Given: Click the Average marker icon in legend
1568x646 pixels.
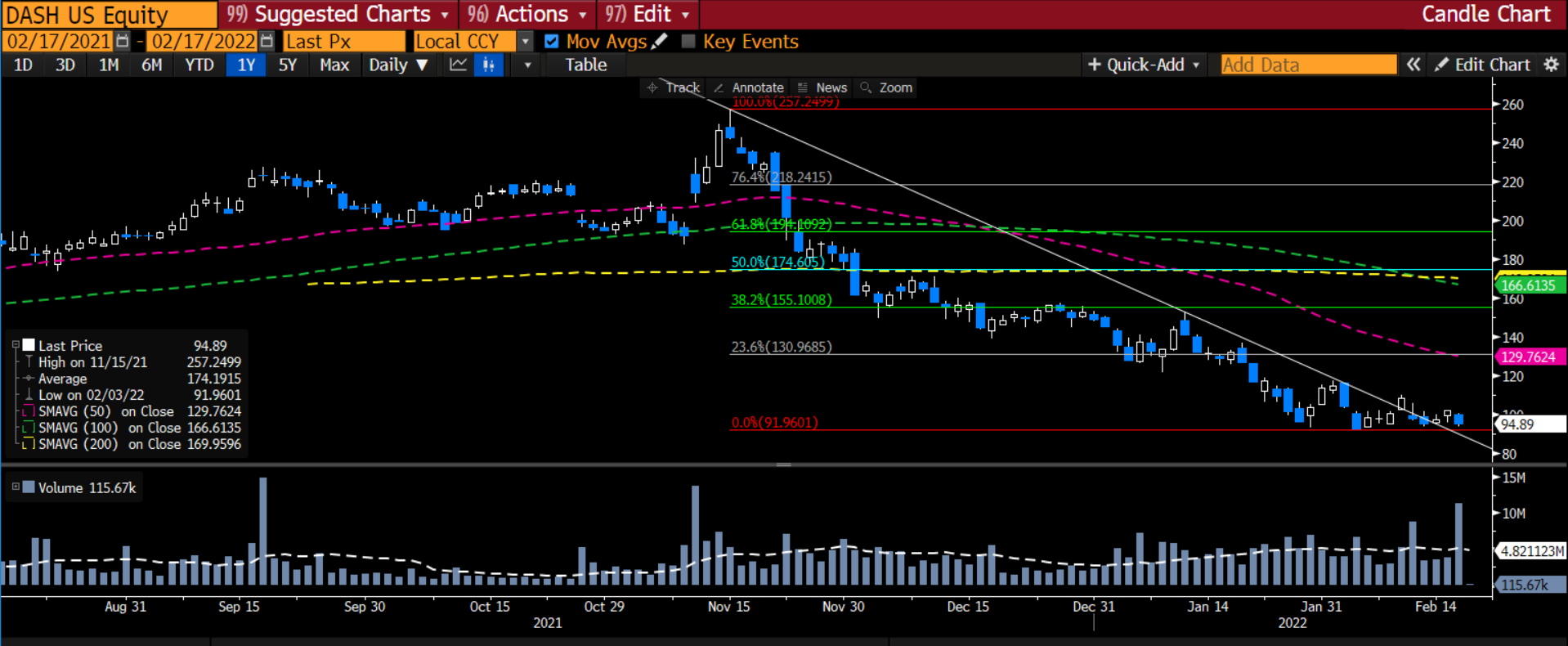Looking at the screenshot, I should (29, 379).
